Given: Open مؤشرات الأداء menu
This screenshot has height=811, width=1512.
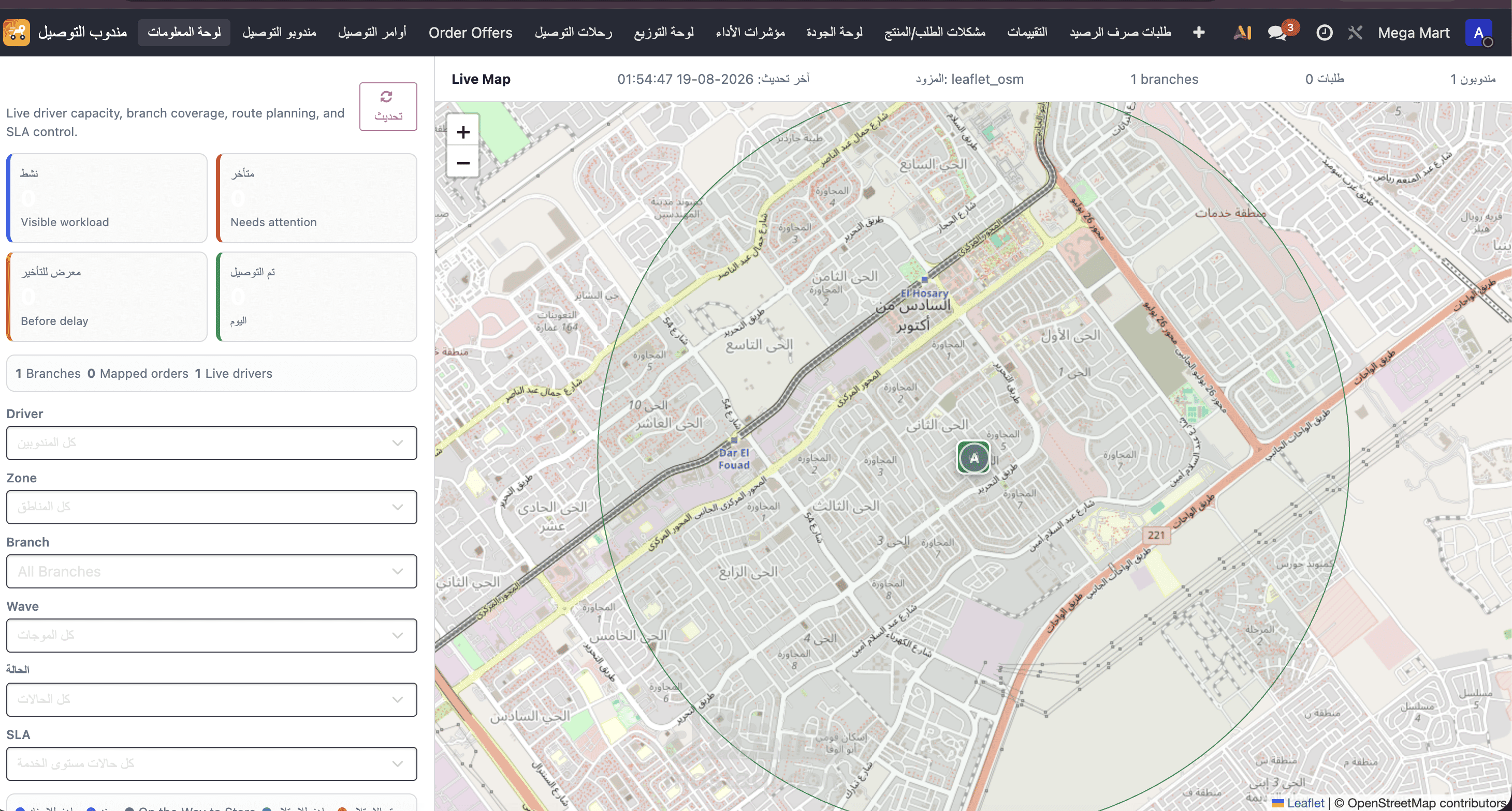Looking at the screenshot, I should tap(750, 32).
